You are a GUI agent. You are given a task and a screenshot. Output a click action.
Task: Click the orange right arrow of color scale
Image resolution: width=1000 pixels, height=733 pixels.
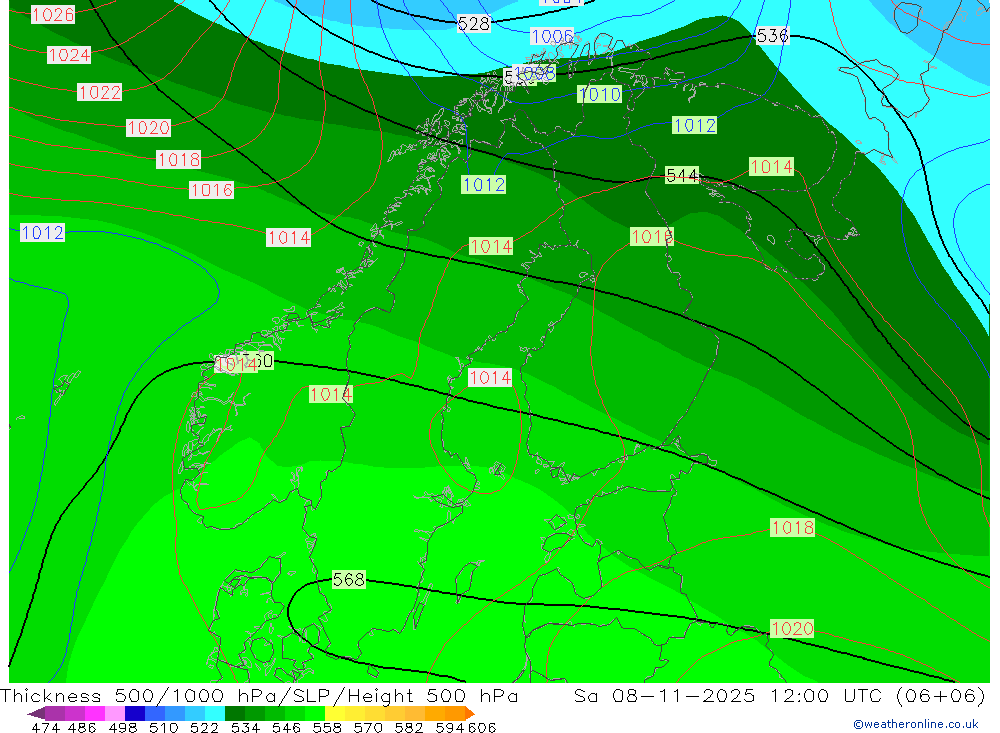pyautogui.click(x=470, y=713)
